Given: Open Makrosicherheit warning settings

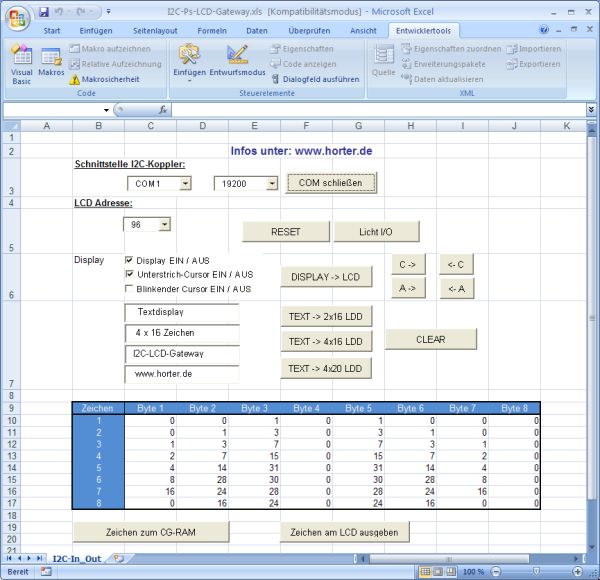Looking at the screenshot, I should tap(108, 79).
